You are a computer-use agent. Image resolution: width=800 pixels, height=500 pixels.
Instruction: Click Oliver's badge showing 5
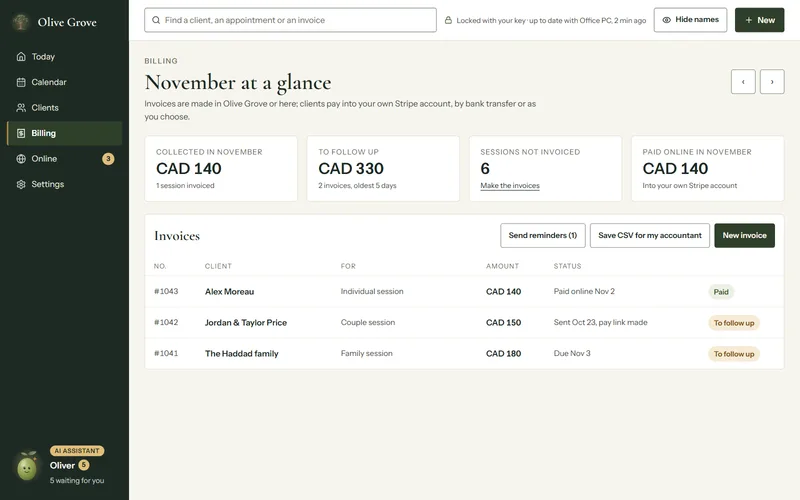tap(84, 465)
